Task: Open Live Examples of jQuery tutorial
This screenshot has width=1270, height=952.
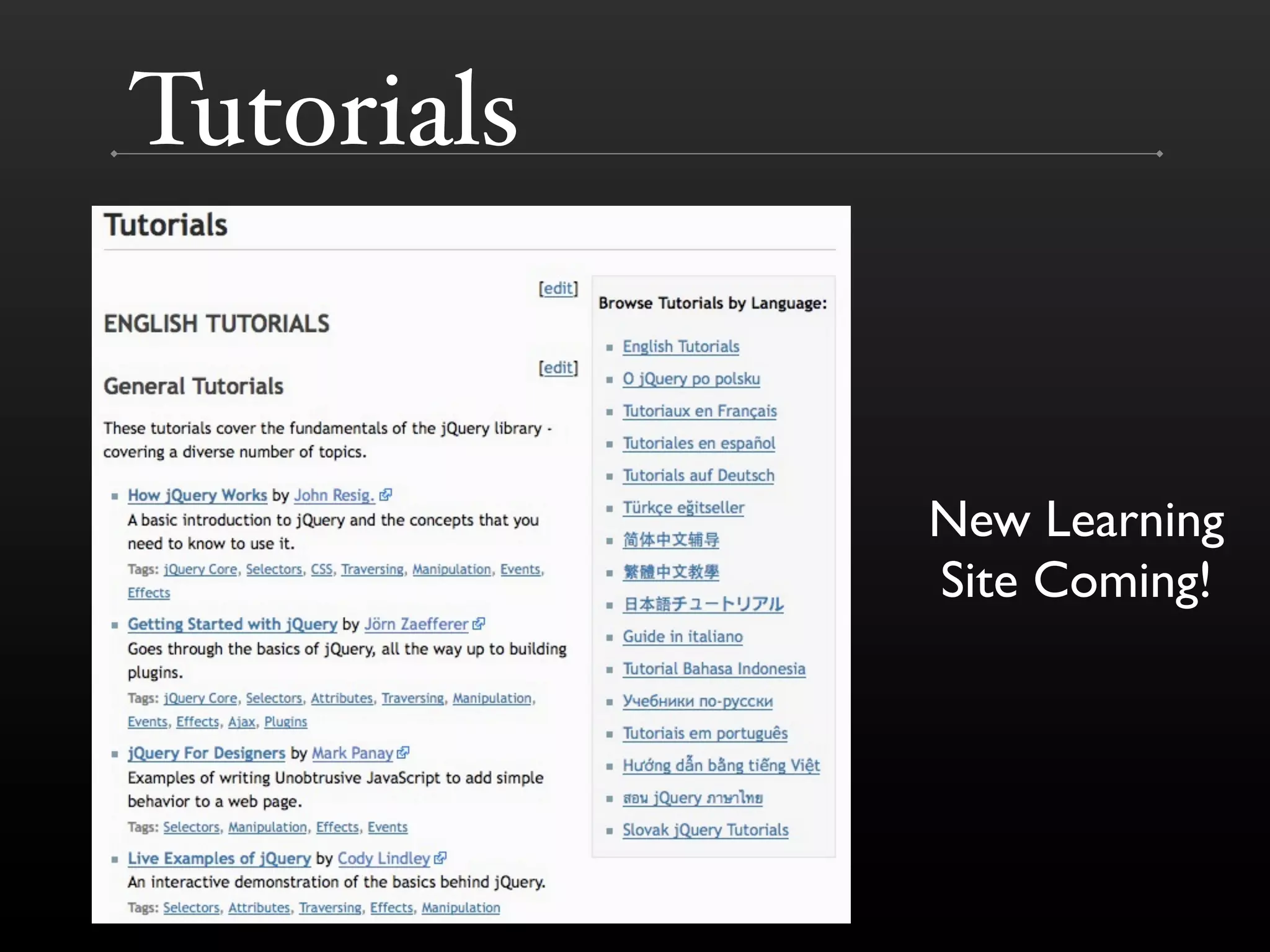Action: [x=219, y=858]
